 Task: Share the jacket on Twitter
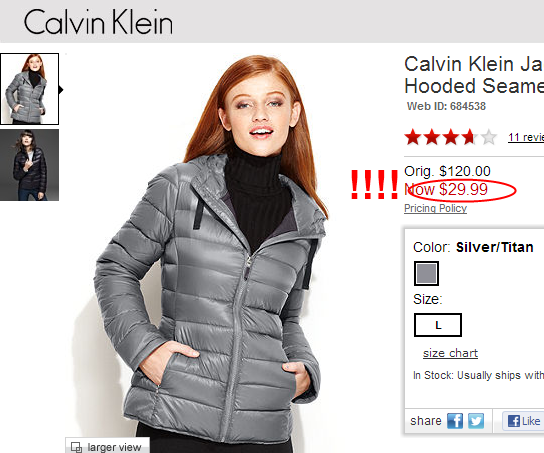click(476, 421)
